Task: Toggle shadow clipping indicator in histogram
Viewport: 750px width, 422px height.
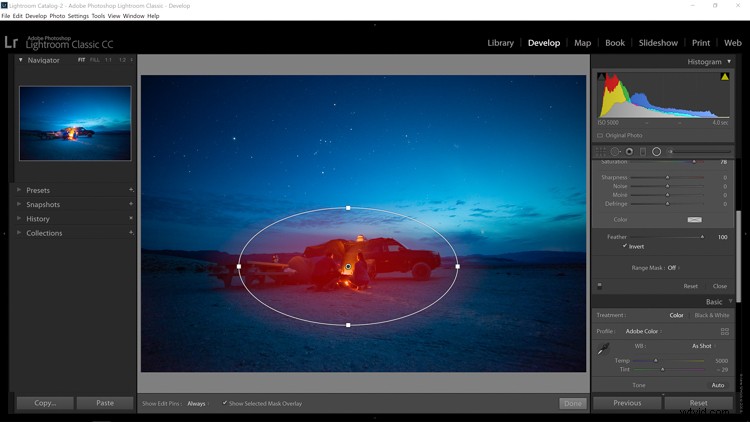Action: (x=602, y=77)
